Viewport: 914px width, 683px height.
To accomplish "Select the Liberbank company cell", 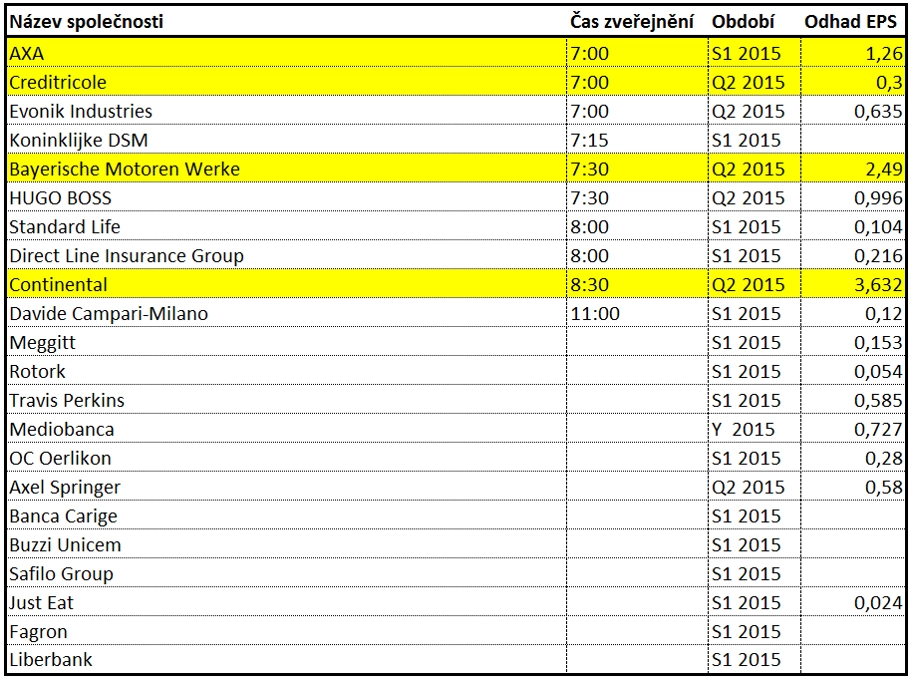I will coord(287,659).
